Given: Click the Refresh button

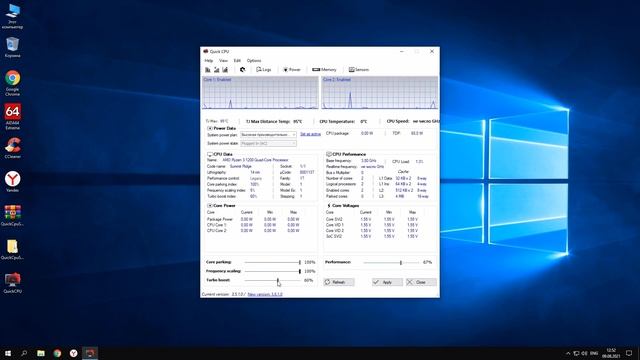Looking at the screenshot, I should (x=338, y=282).
